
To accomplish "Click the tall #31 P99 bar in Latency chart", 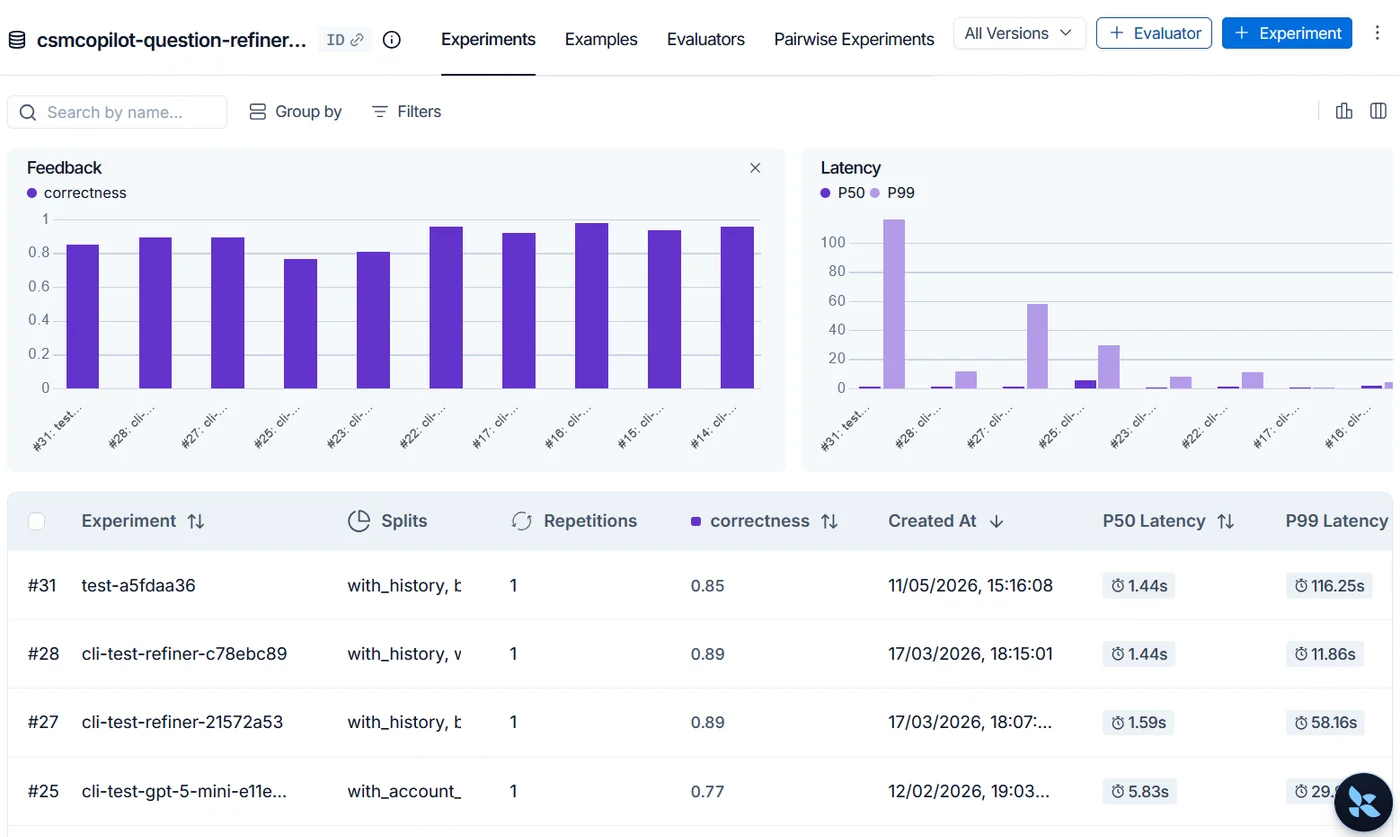I will pos(894,304).
